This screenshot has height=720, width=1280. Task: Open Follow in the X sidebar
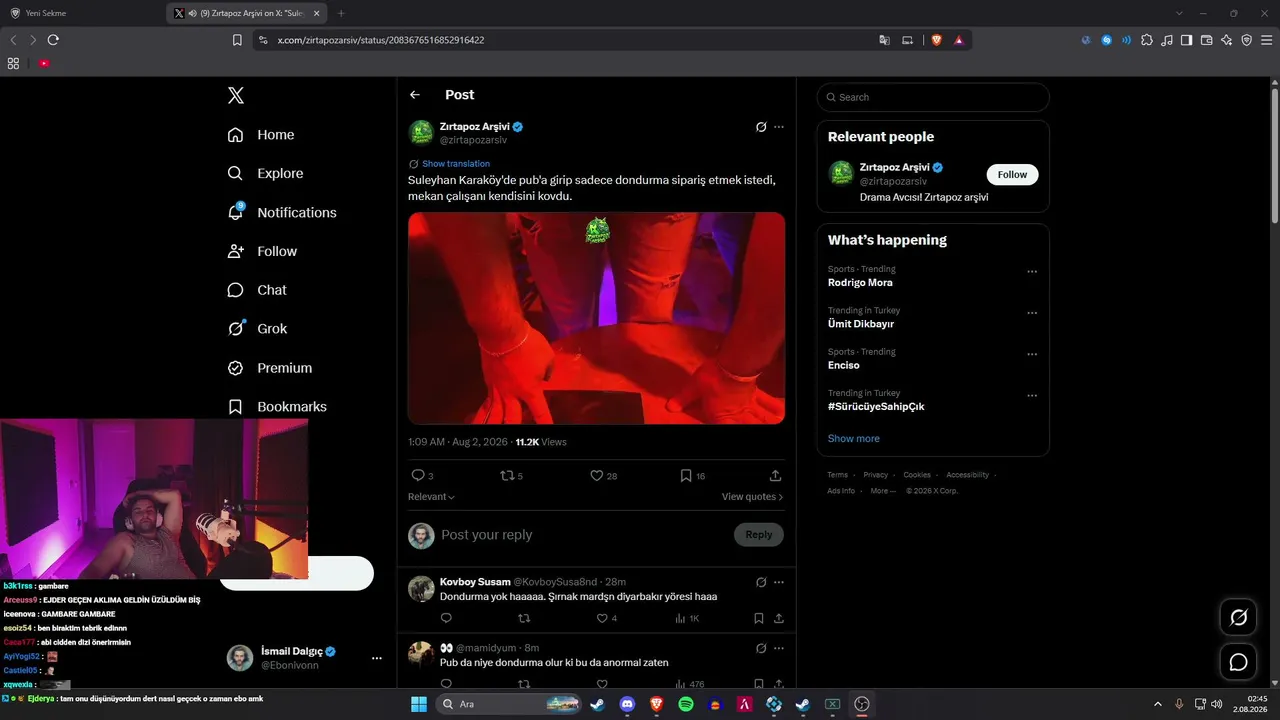pos(263,251)
